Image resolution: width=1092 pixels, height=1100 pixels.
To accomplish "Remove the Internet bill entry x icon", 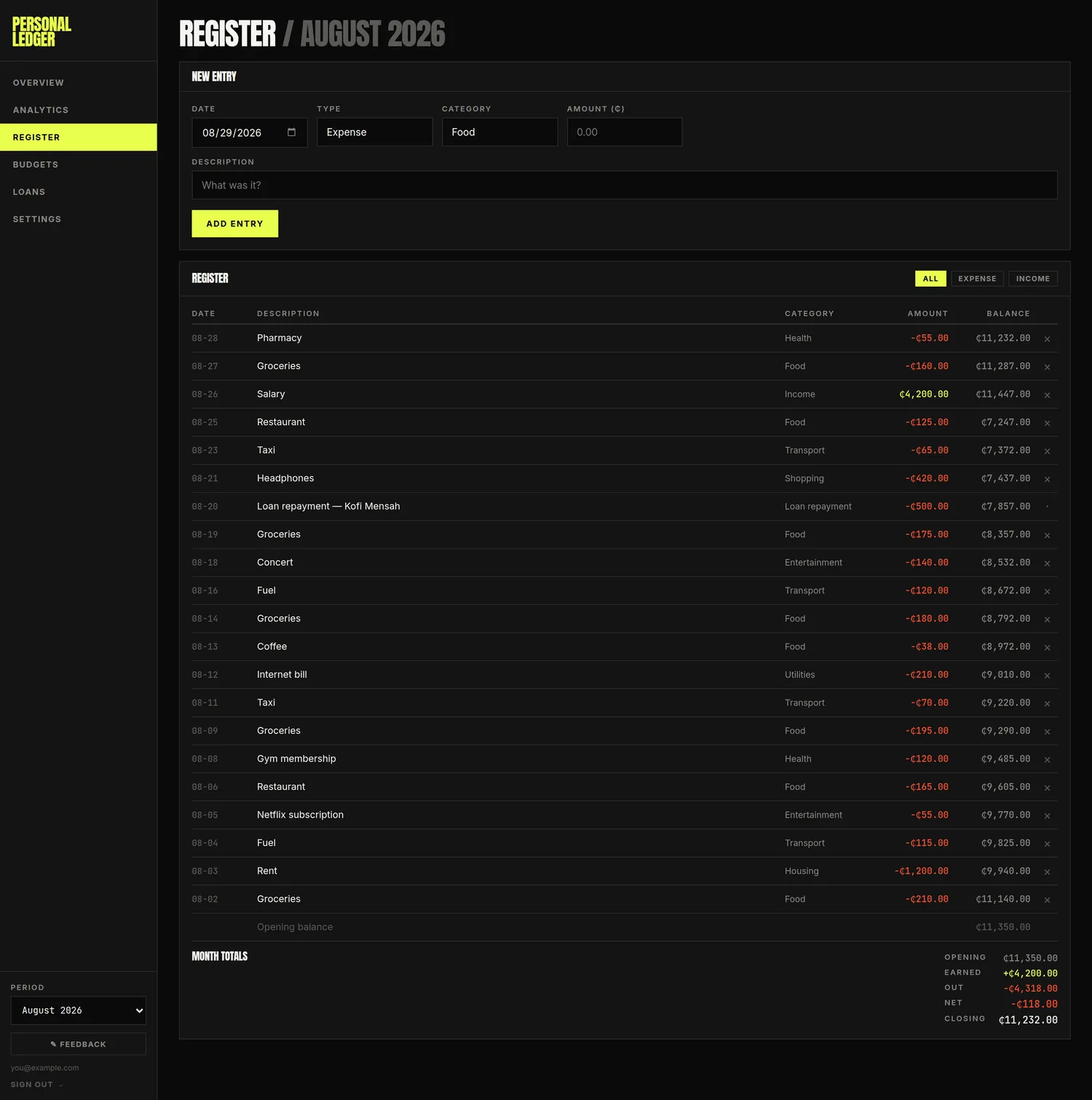I will coord(1047,676).
